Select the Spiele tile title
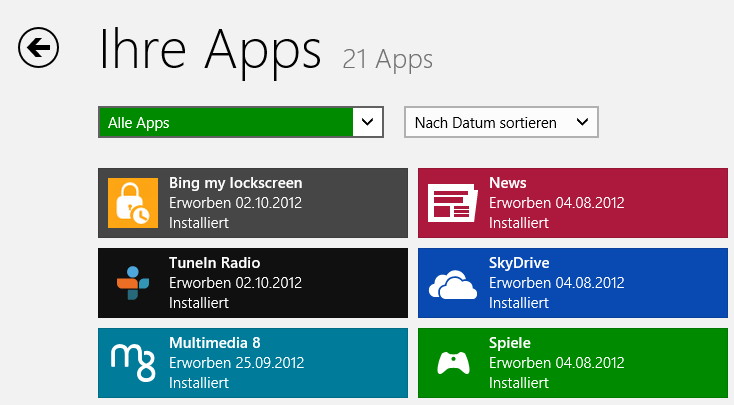This screenshot has height=405, width=734. pos(510,343)
